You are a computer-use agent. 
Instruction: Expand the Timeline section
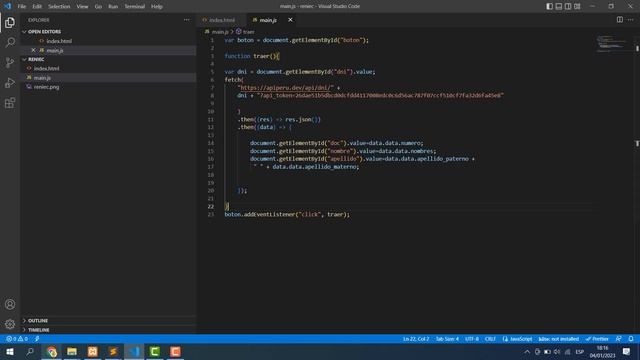pyautogui.click(x=38, y=330)
